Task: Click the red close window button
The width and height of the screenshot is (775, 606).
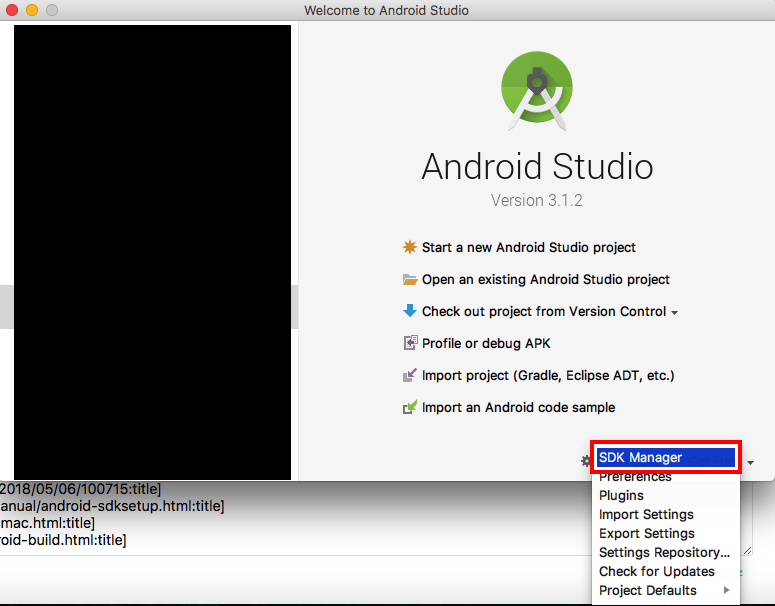Action: pos(11,10)
